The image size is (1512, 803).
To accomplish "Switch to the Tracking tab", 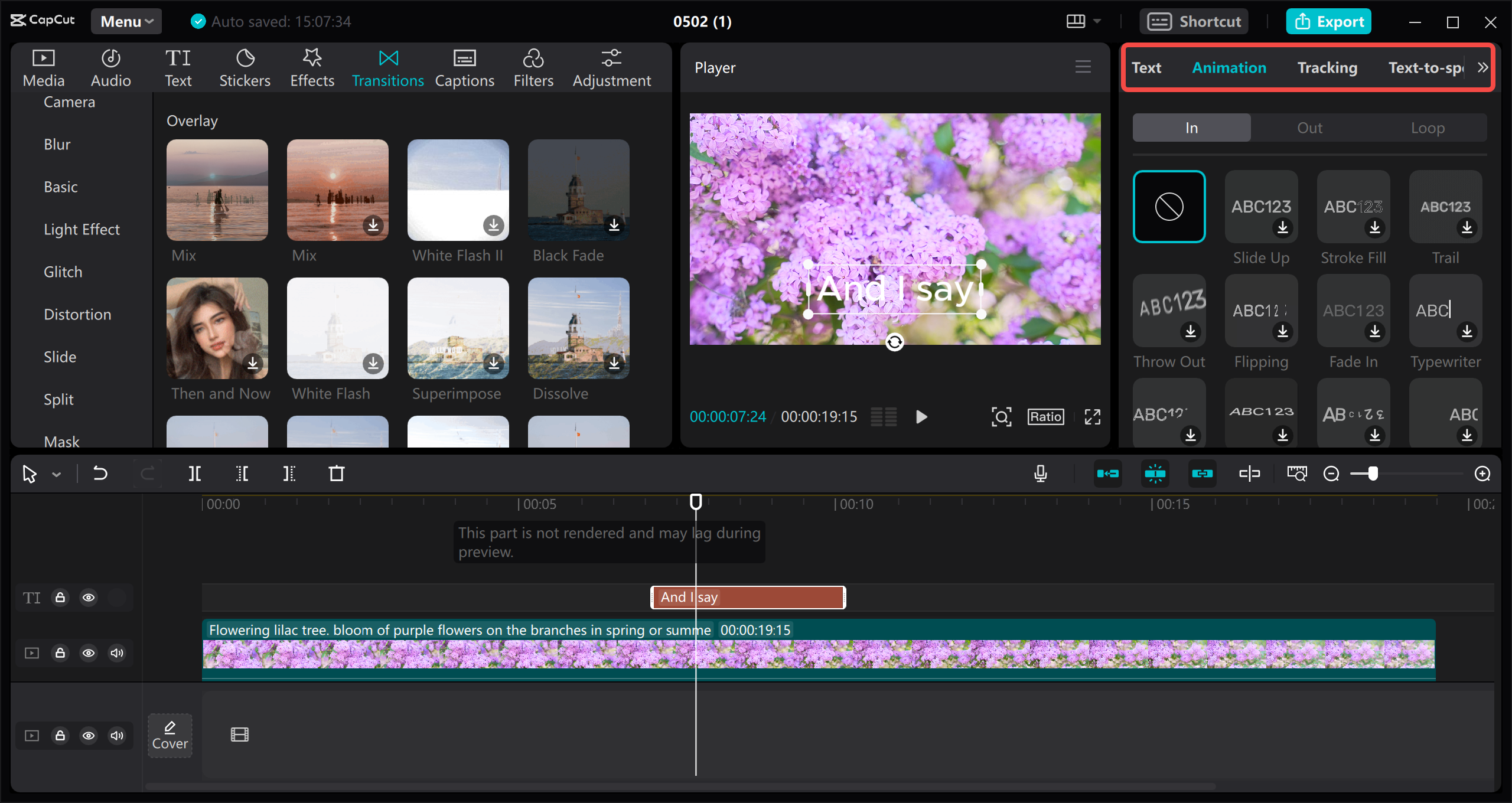I will click(1327, 68).
